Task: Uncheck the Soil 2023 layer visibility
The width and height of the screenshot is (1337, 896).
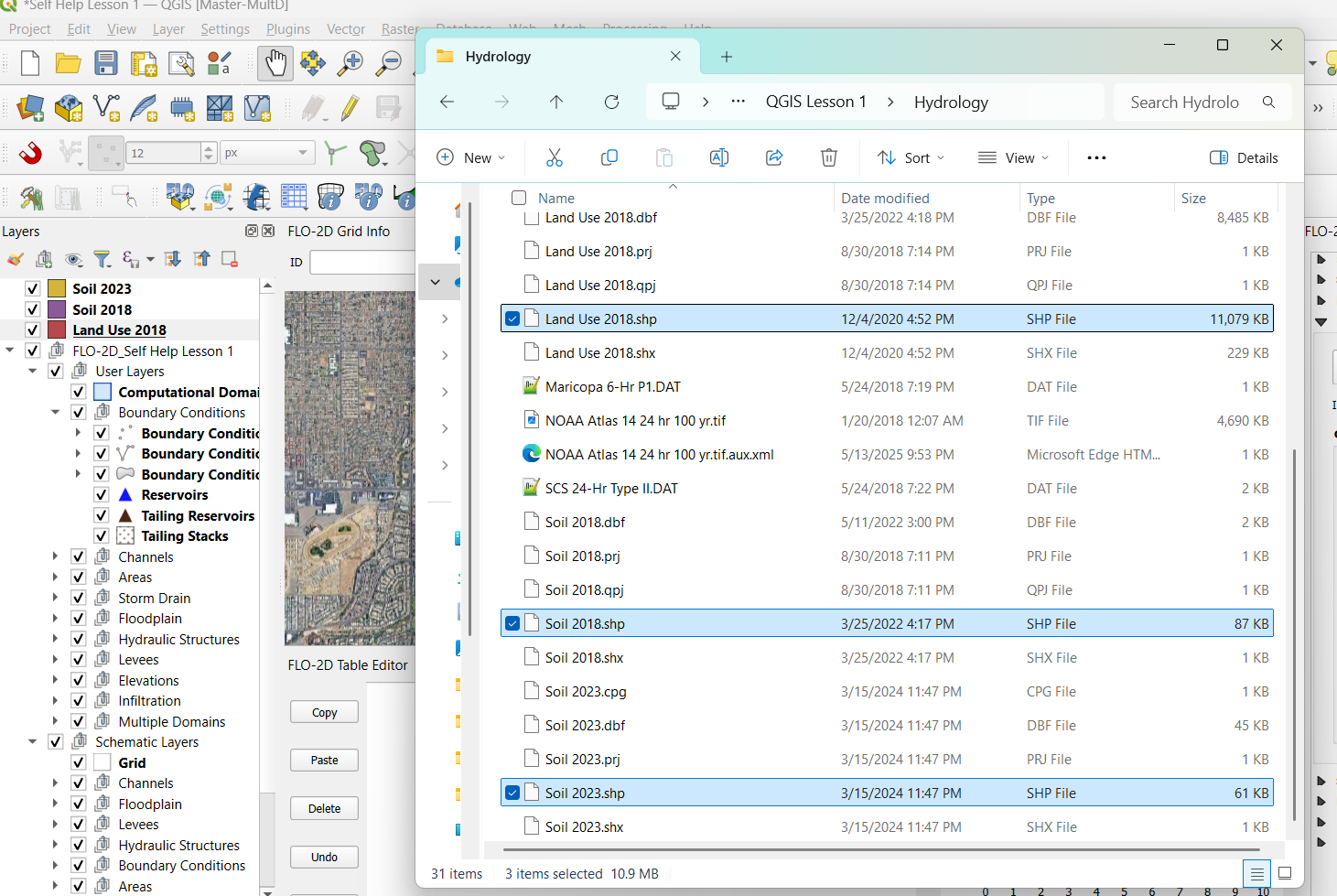Action: click(x=33, y=289)
